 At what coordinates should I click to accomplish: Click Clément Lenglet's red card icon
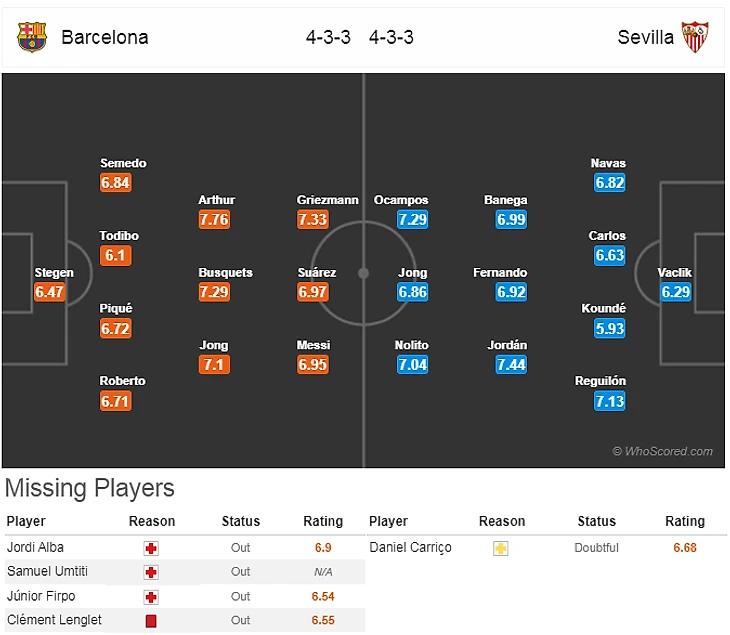(x=152, y=620)
